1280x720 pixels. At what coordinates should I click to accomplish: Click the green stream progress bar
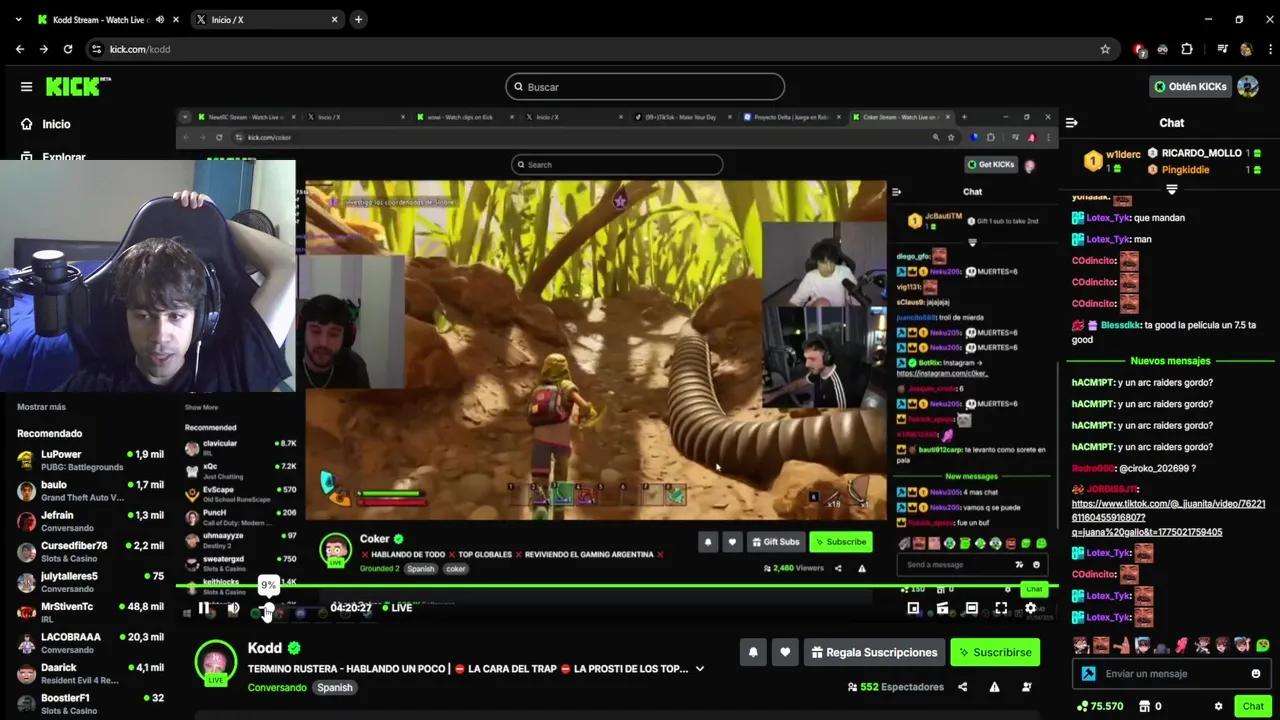click(617, 586)
